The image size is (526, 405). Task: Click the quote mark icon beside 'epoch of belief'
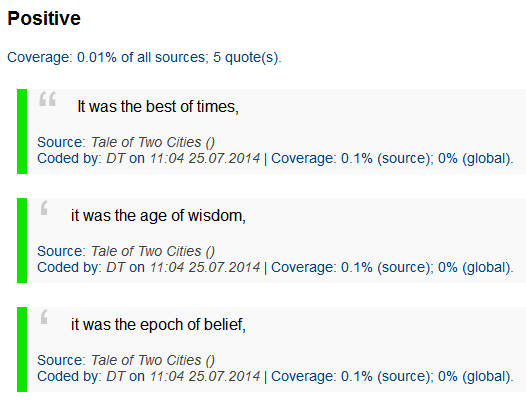[44, 317]
